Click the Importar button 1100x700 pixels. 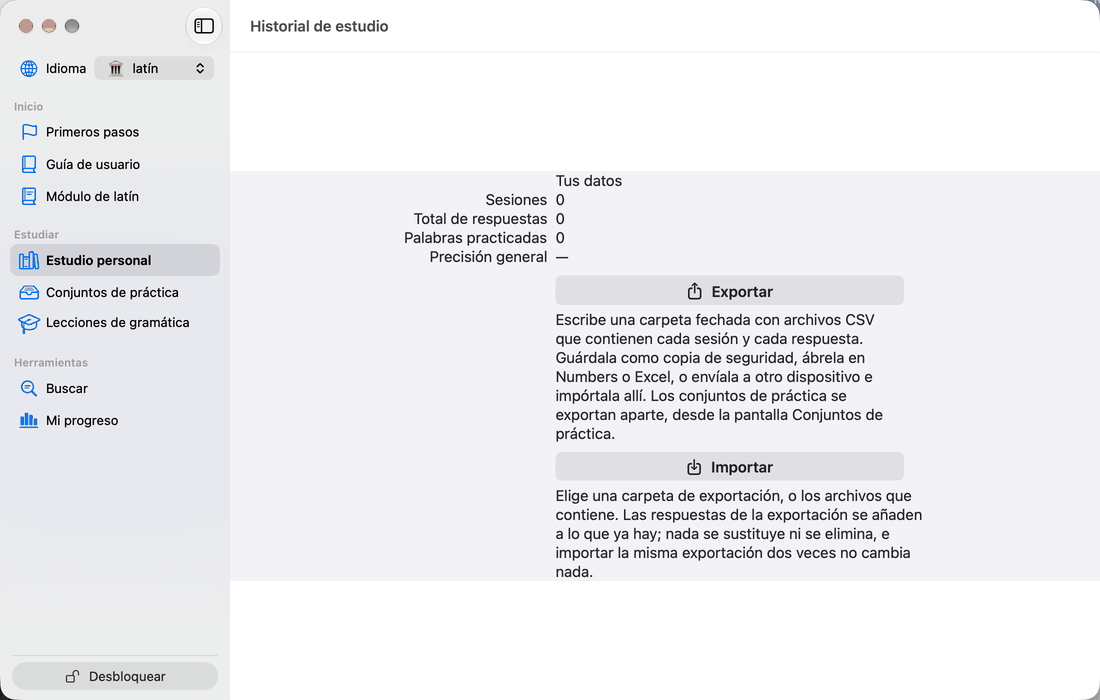pyautogui.click(x=730, y=467)
